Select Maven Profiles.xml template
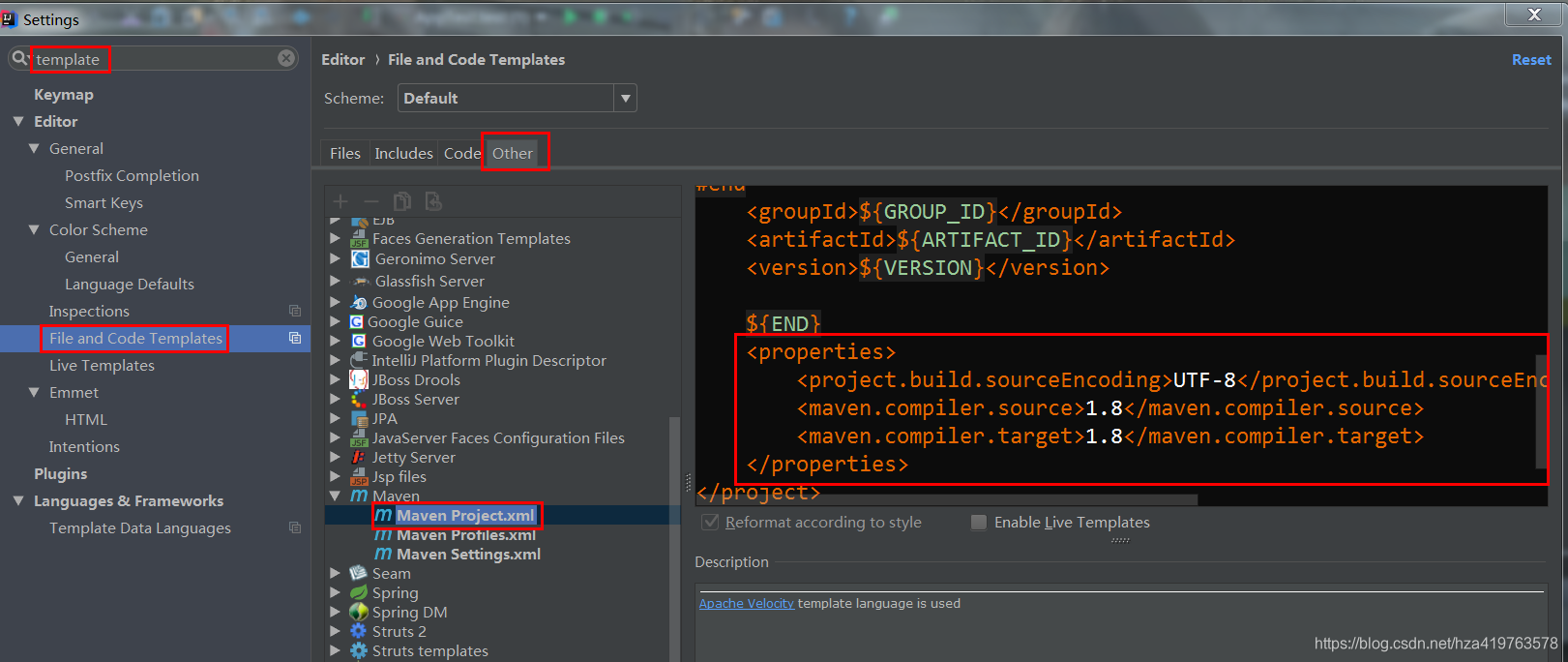Screen dimensions: 1568x662 (465, 535)
